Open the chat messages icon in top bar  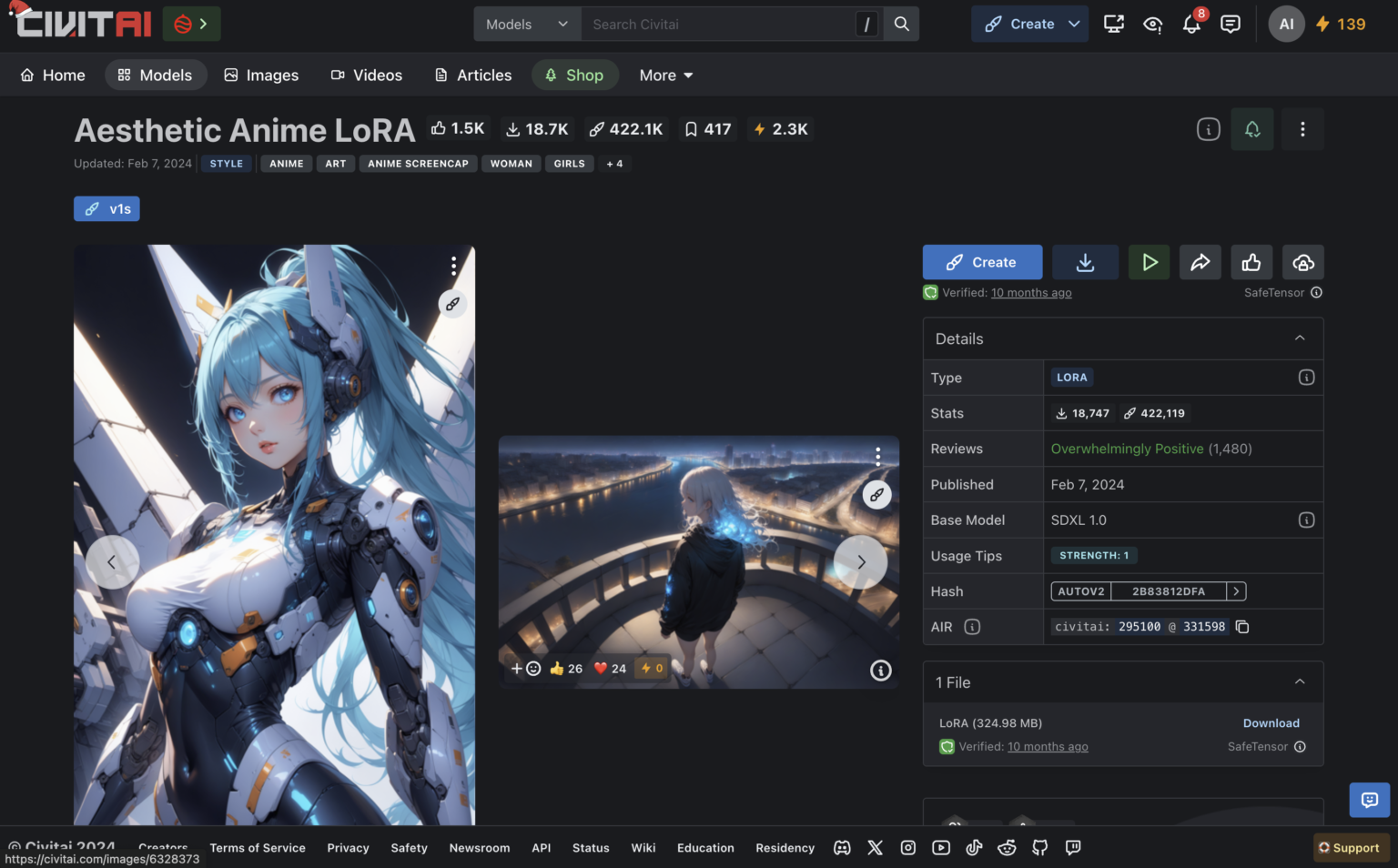pos(1231,24)
